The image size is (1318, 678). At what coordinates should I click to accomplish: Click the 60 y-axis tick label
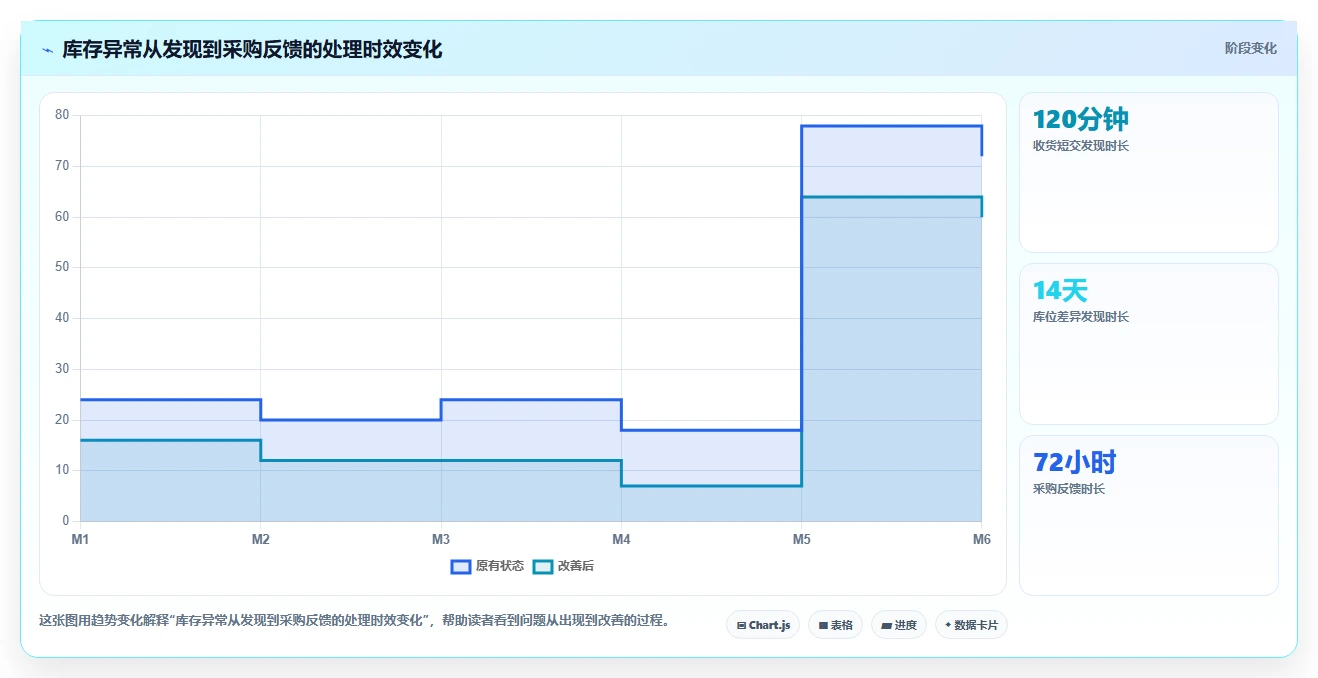pyautogui.click(x=62, y=217)
